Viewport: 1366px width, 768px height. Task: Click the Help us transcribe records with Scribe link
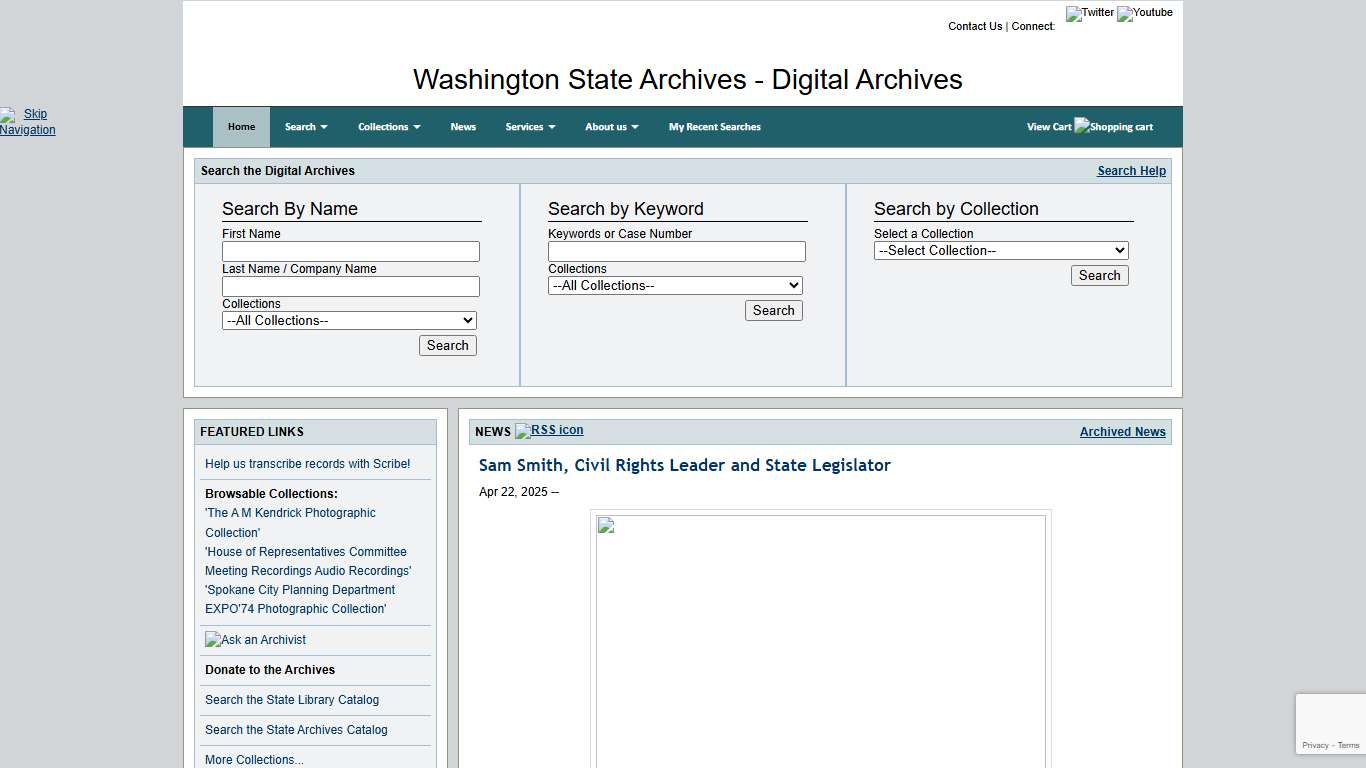307,463
